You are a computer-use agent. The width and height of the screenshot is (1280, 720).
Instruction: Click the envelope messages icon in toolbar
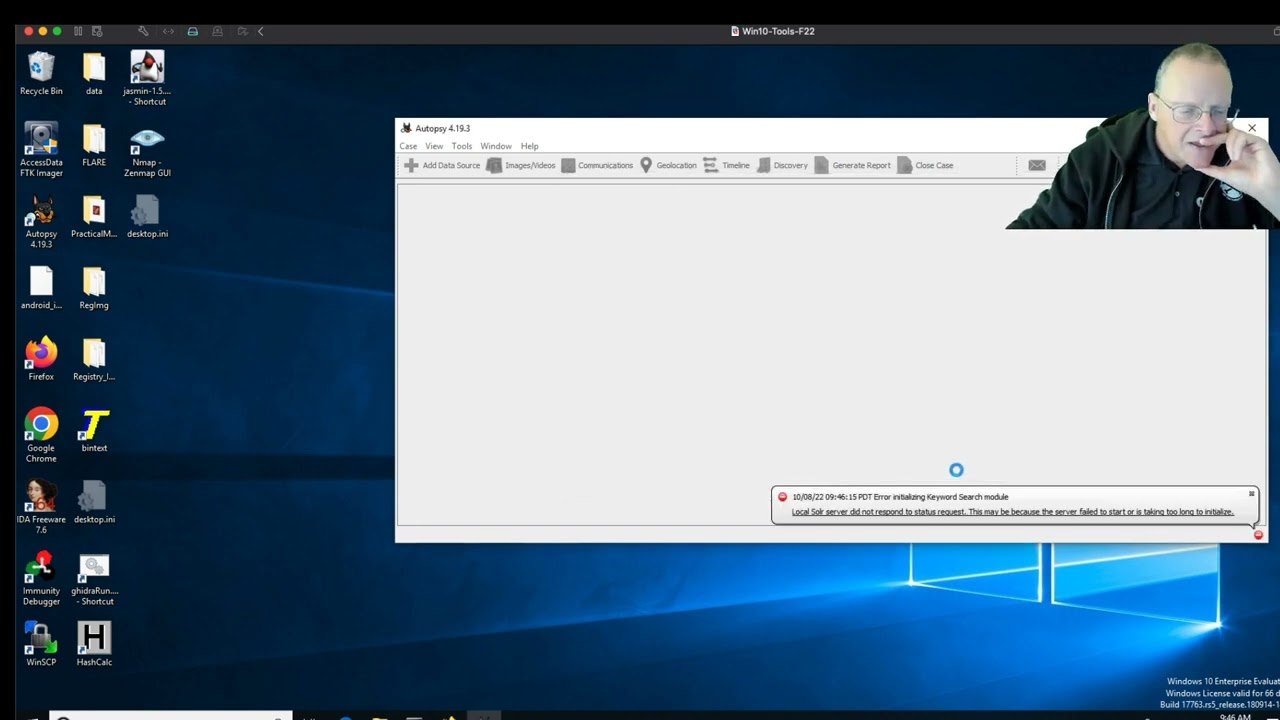[x=1037, y=165]
